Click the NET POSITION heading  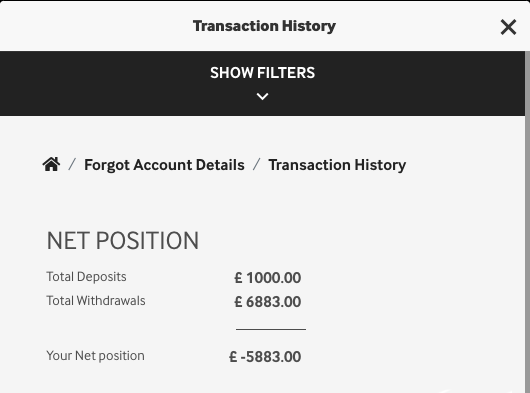point(123,241)
